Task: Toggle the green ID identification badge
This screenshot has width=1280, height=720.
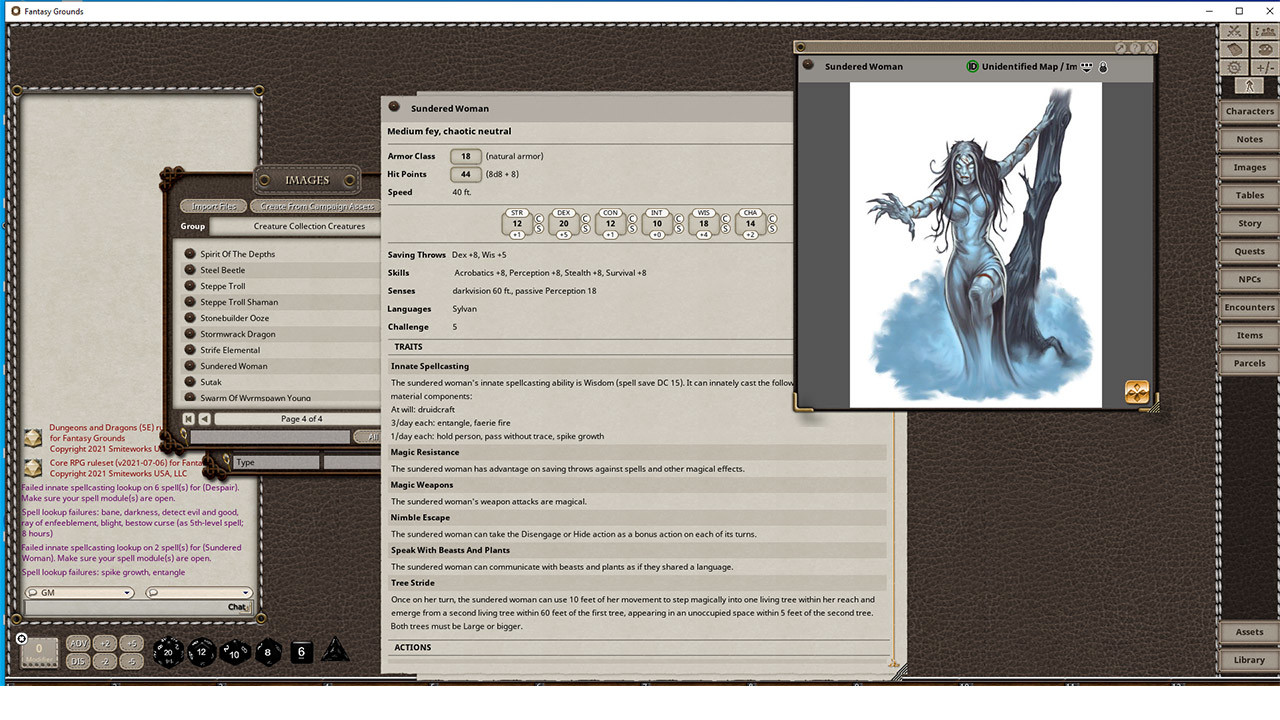Action: [x=972, y=67]
